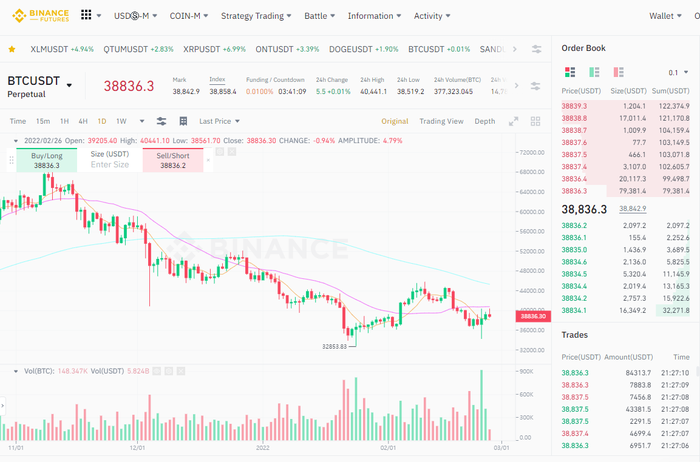This screenshot has height=462, width=700.
Task: Click the Index price label
Action: pos(217,79)
